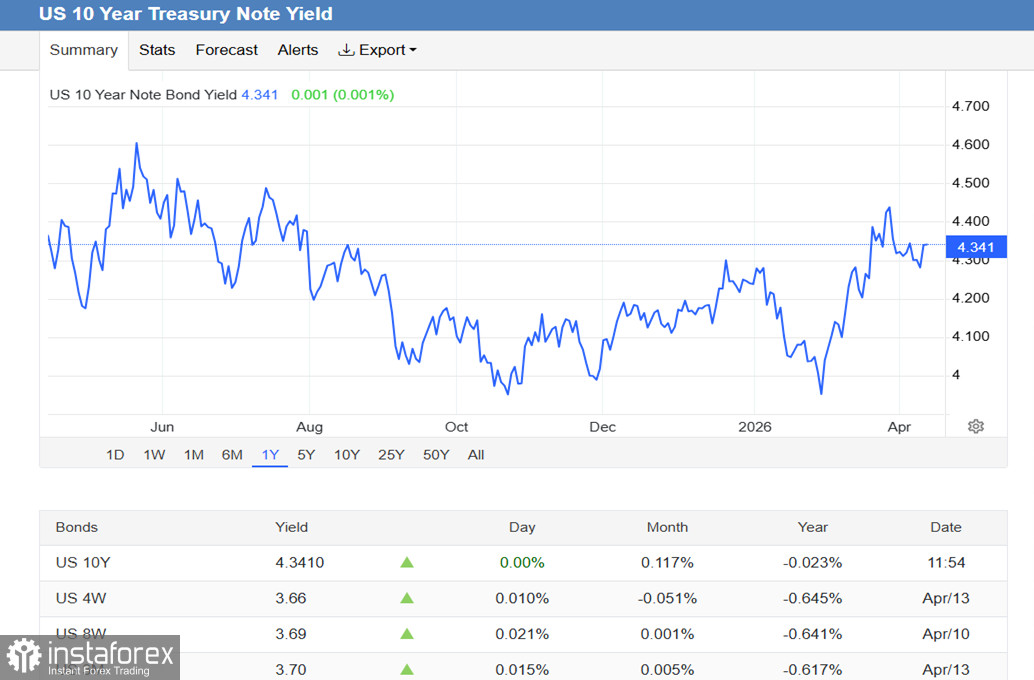Switch to the Summary tab
1034x680 pixels.
click(x=84, y=50)
